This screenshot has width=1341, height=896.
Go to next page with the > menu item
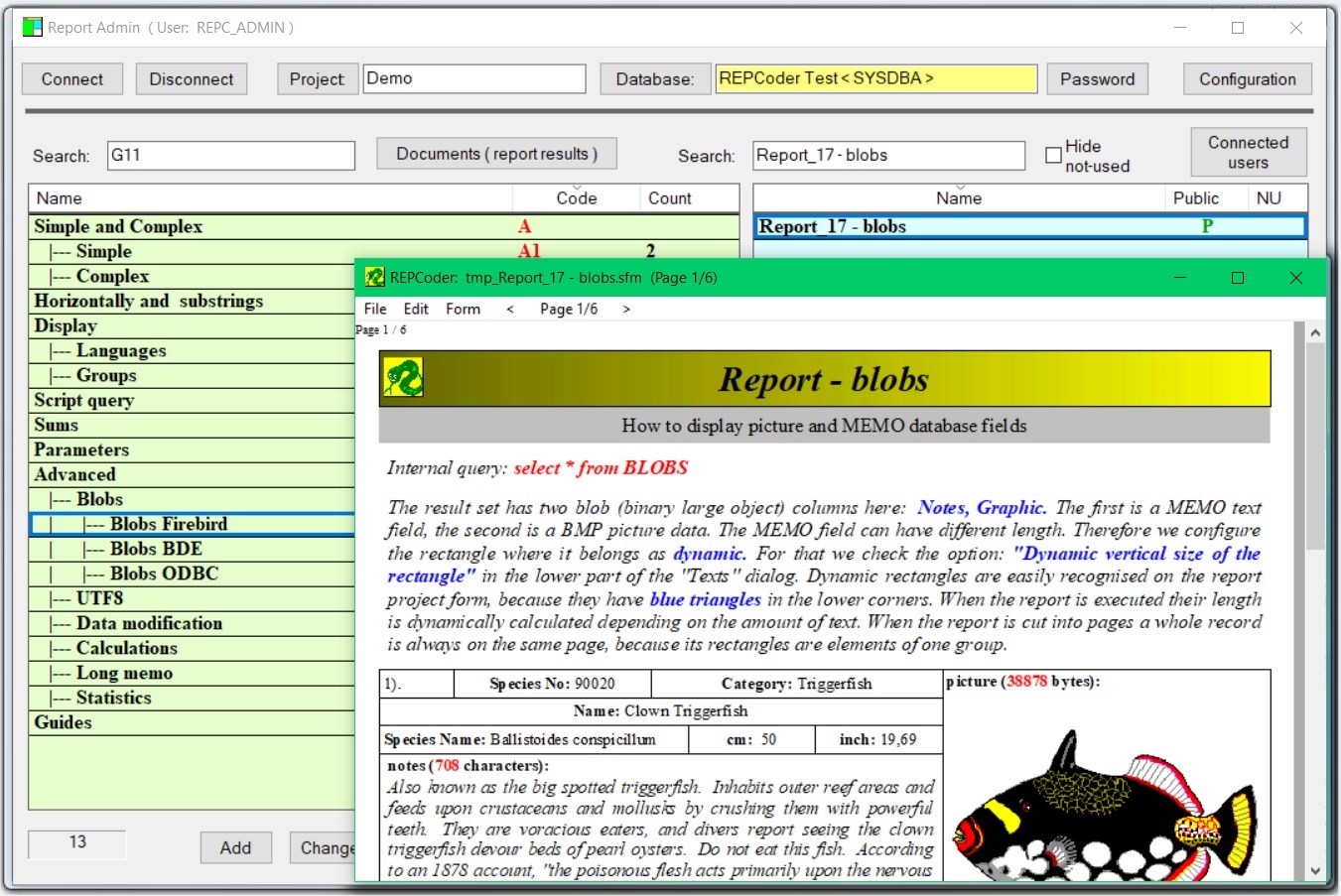[626, 309]
